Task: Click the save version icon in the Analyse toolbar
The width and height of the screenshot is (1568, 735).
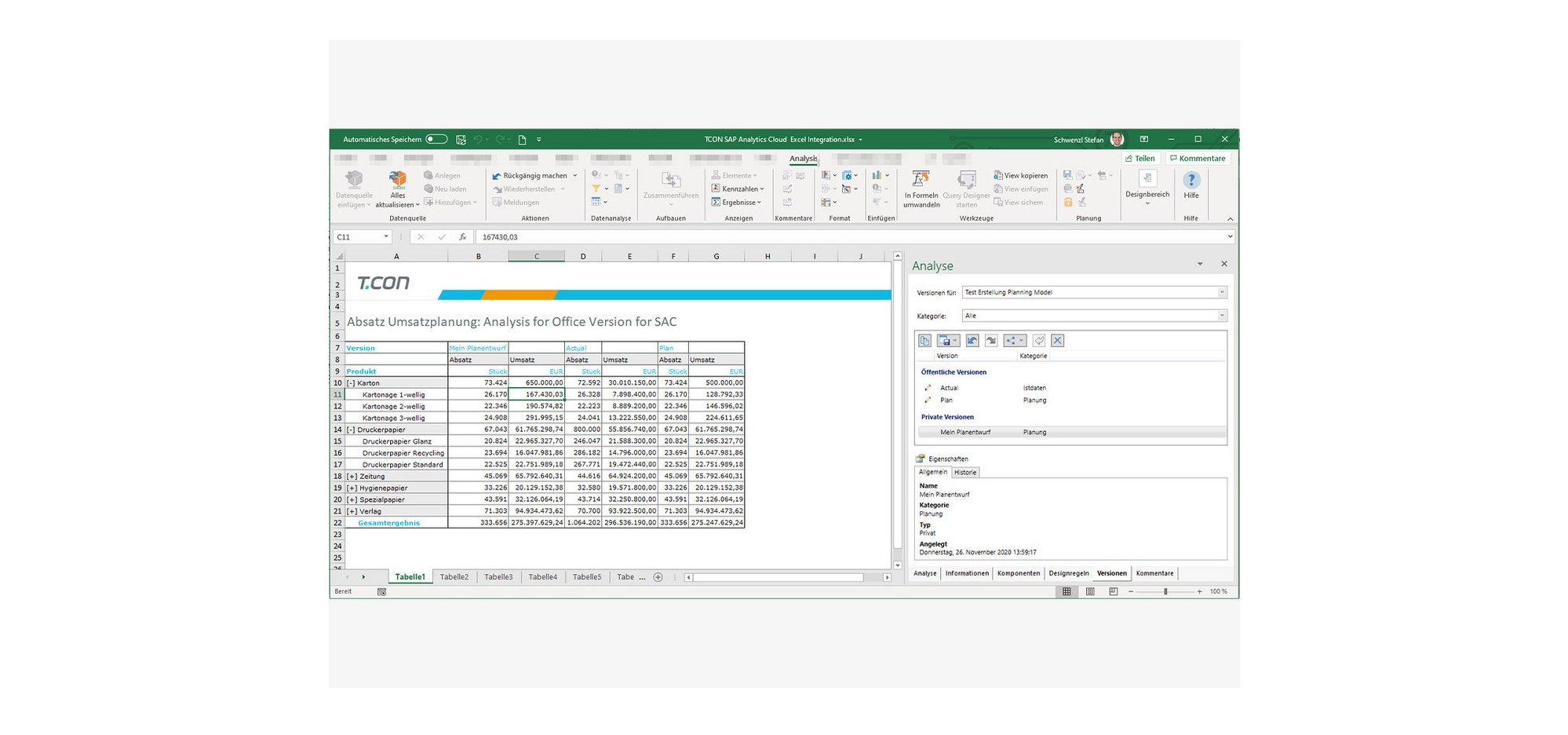Action: [947, 341]
